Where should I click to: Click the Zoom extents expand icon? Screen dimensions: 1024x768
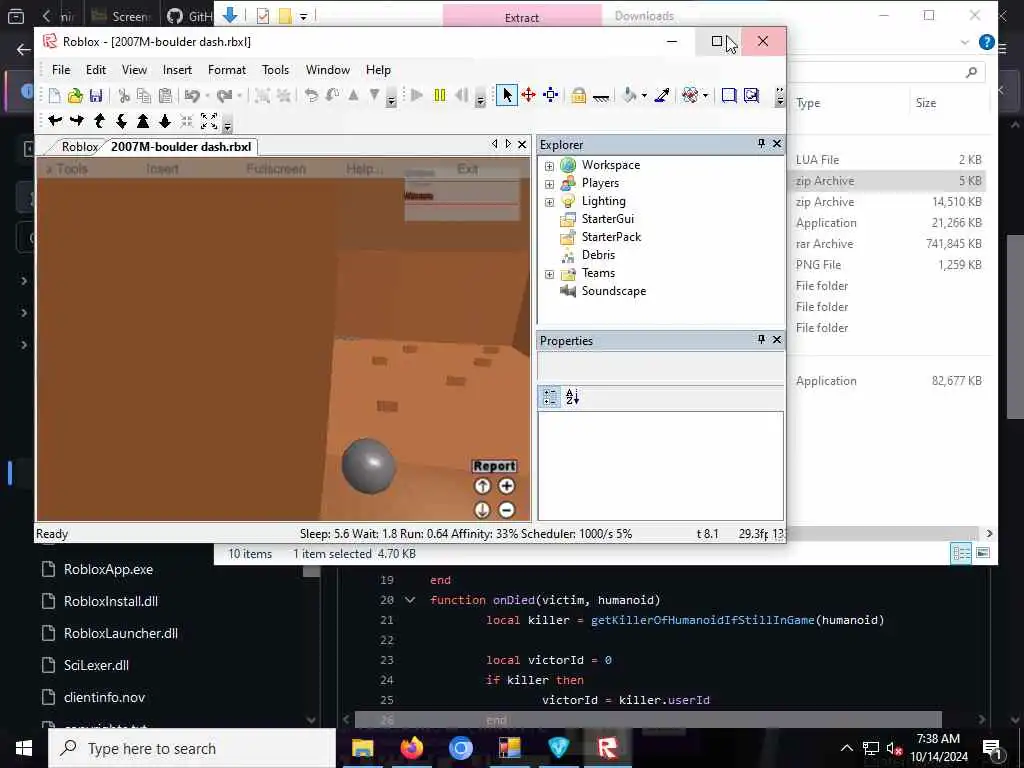(x=209, y=121)
